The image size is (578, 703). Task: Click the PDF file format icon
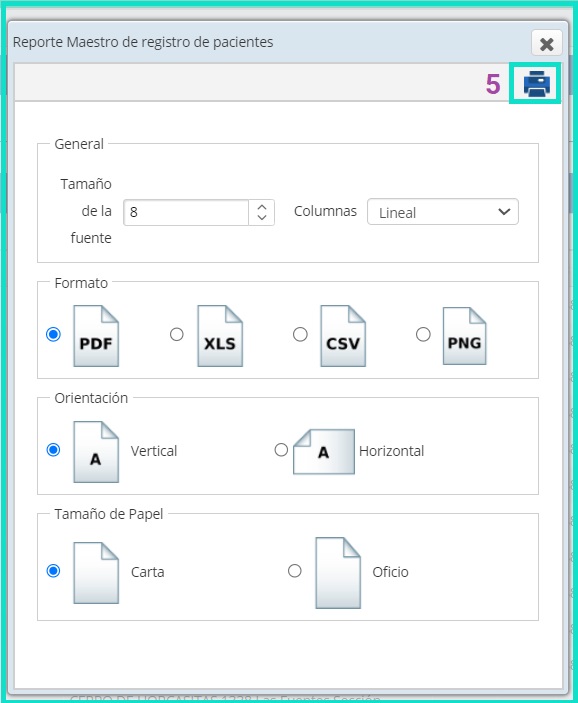pyautogui.click(x=96, y=336)
